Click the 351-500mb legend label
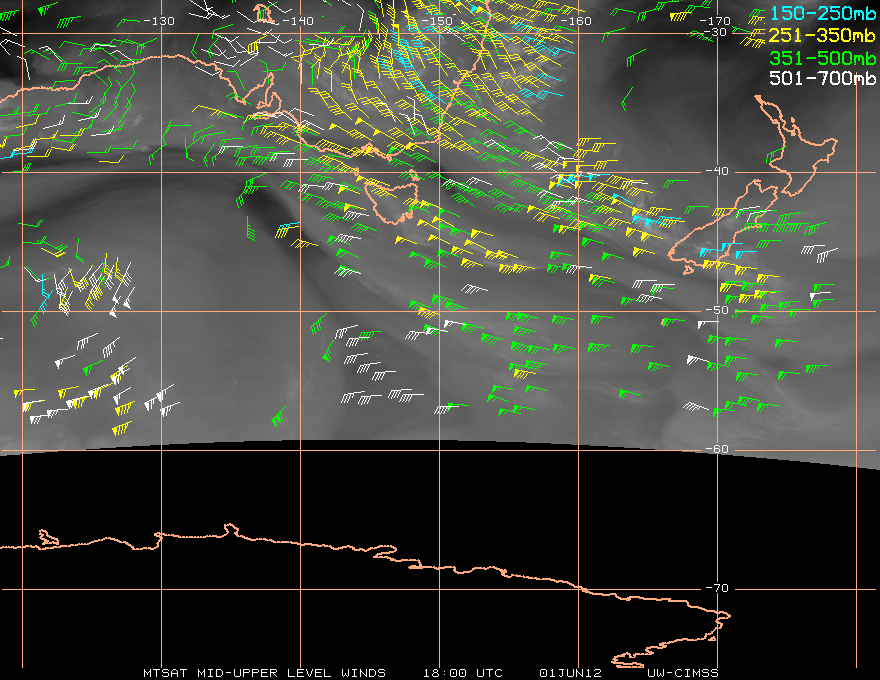 822,58
